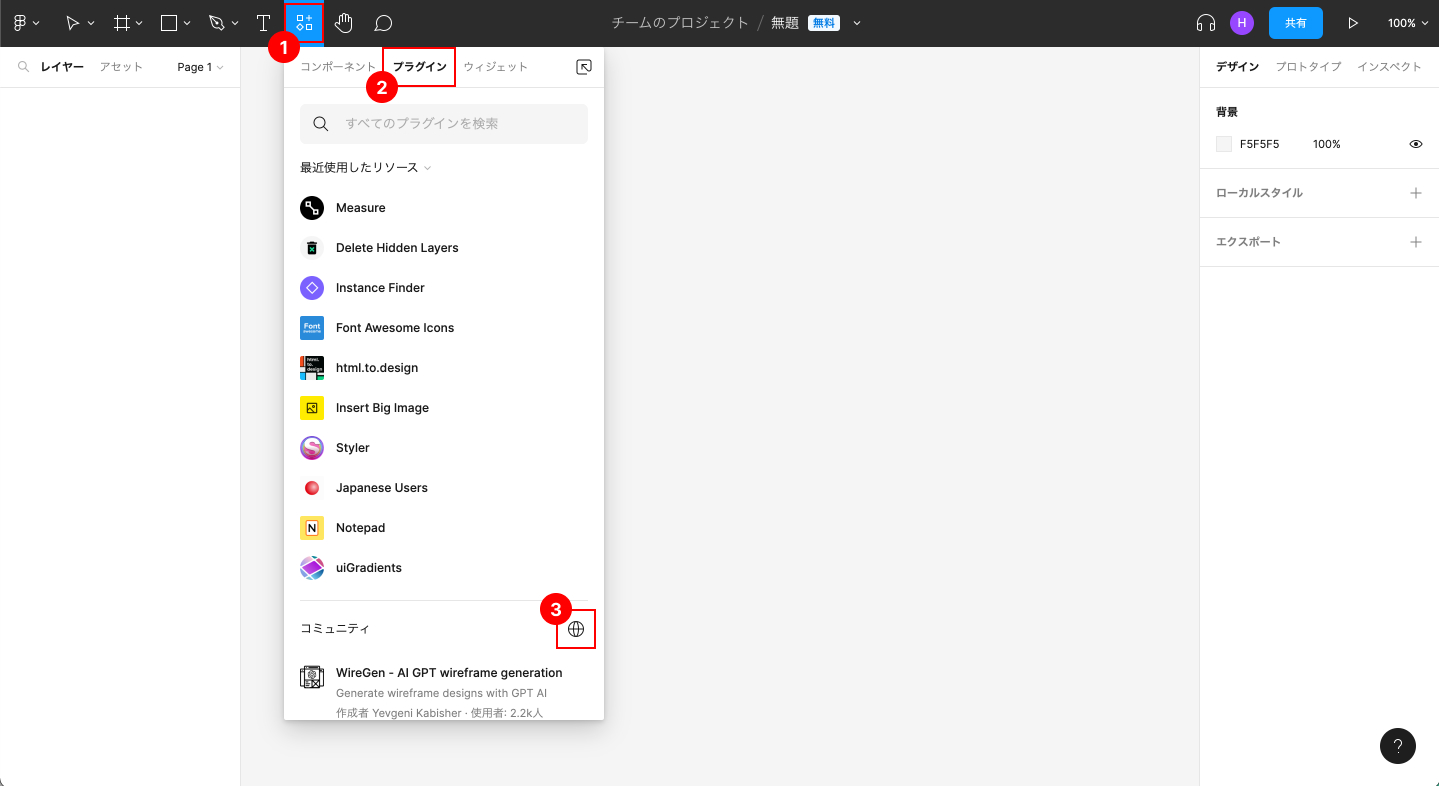Screen dimensions: 1439x786
Task: Focus the すべてのプラグインを検索 search field
Action: tap(444, 124)
